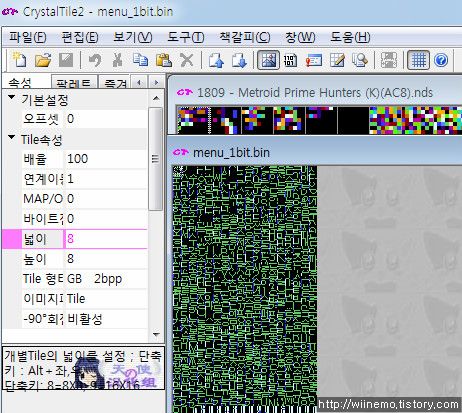Click the property list scroll-up arrow
Image resolution: width=462 pixels, height=413 pixels.
(x=156, y=98)
